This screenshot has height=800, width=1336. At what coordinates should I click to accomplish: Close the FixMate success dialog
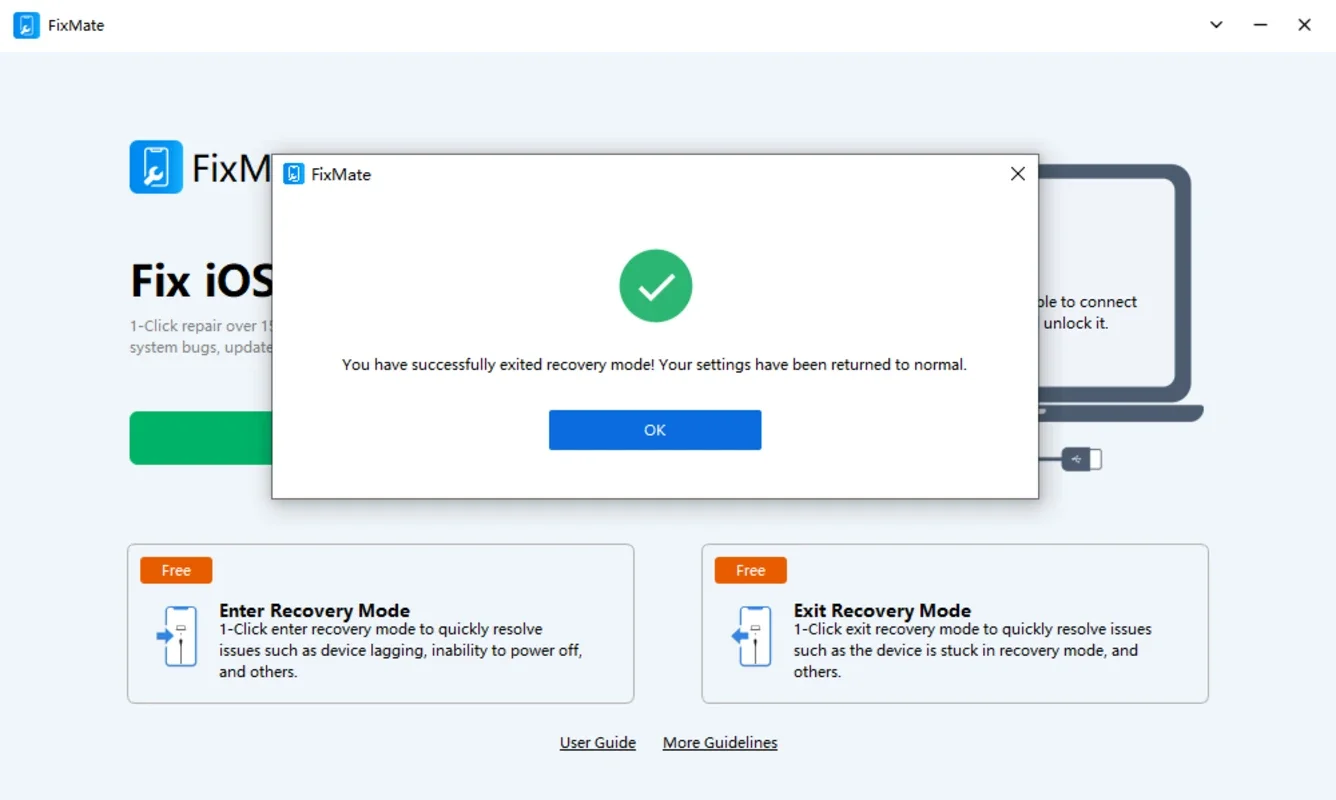(1018, 174)
